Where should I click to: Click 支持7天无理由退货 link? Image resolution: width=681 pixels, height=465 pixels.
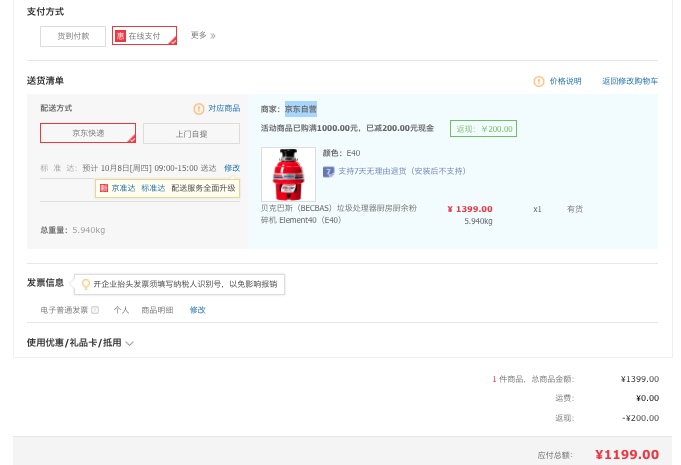click(x=402, y=171)
